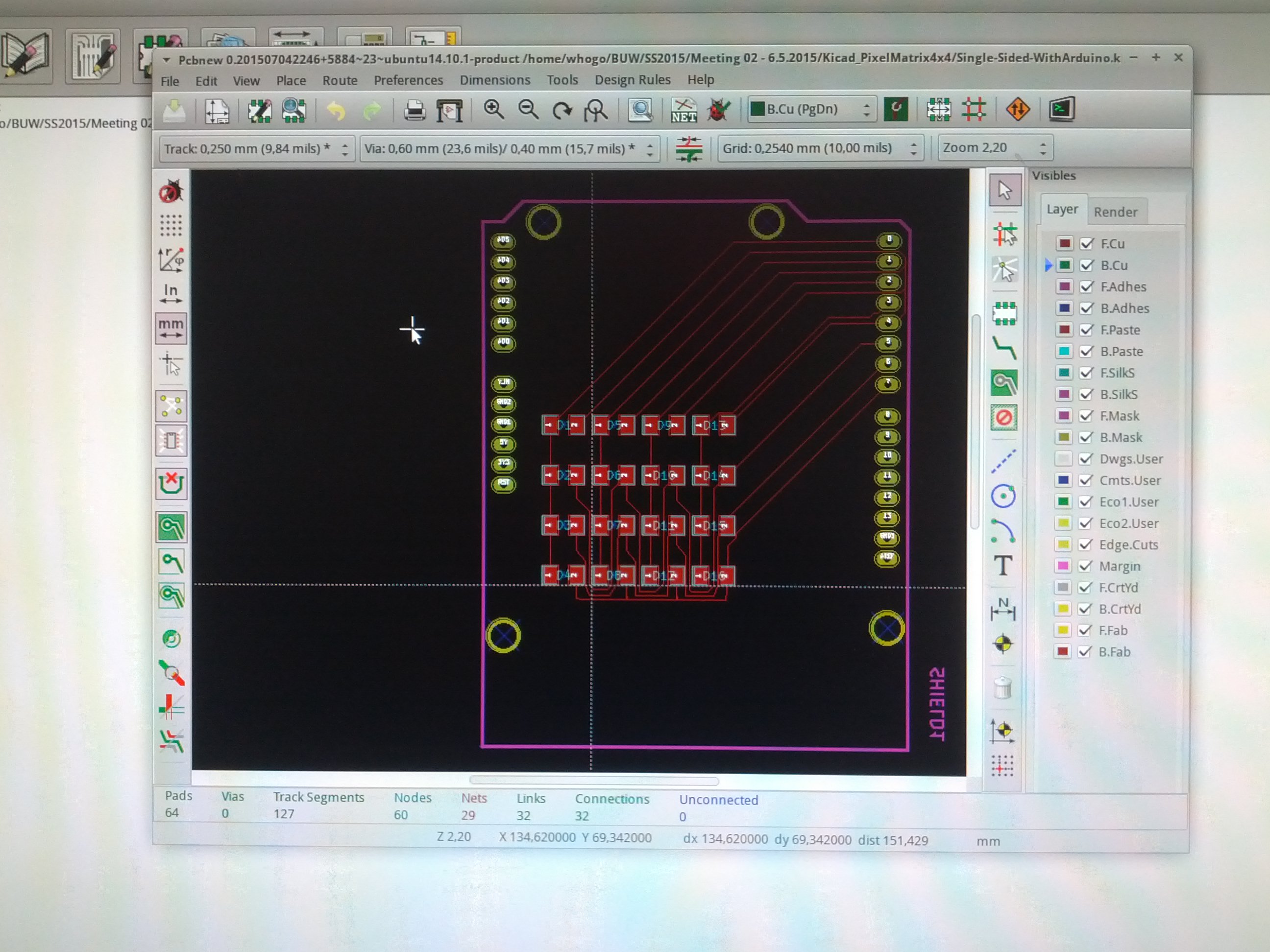Screen dimensions: 1270x952
Task: Click the Margin layer color swatch
Action: [1063, 567]
